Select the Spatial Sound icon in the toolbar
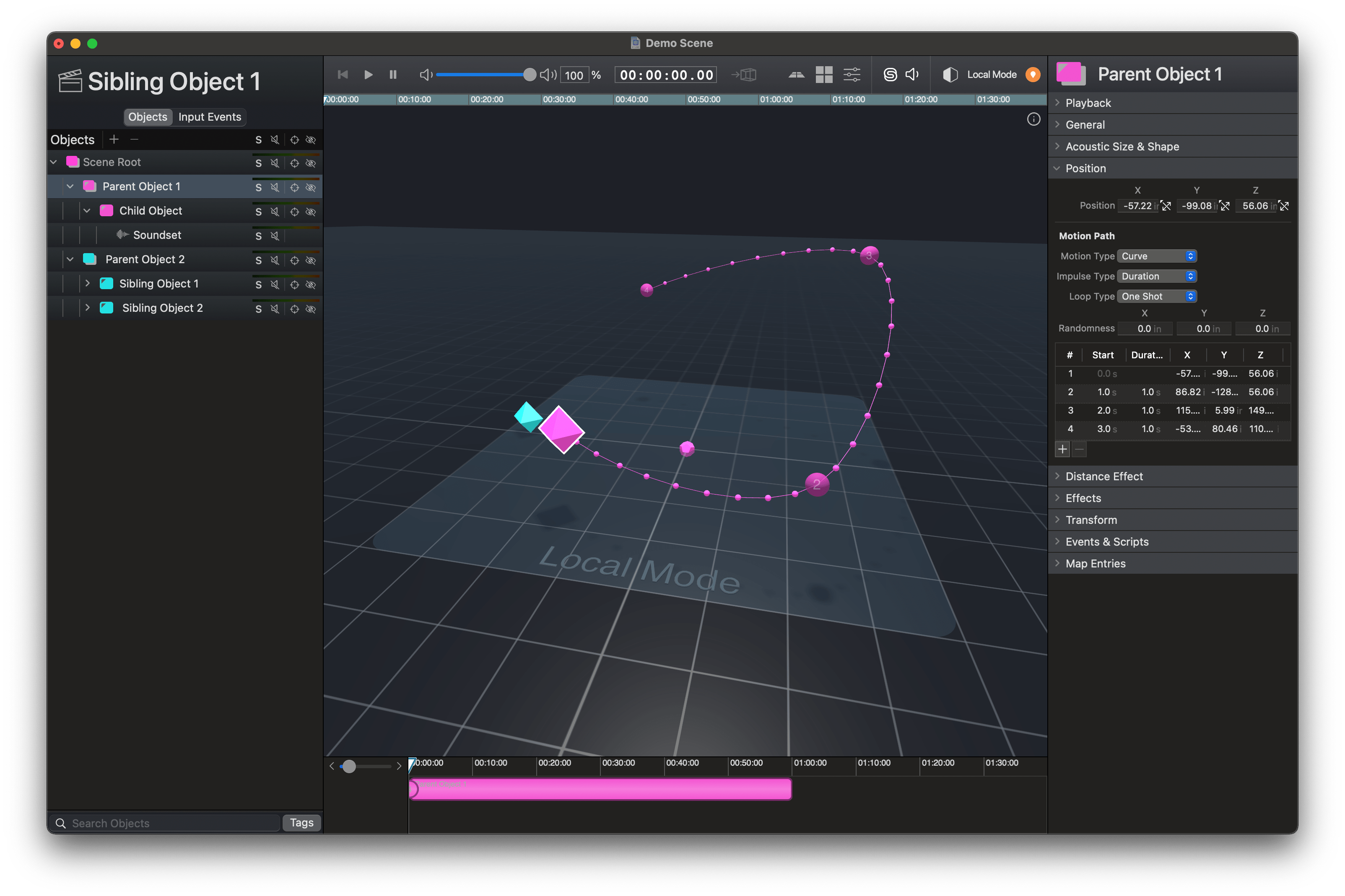This screenshot has width=1345, height=896. click(890, 74)
